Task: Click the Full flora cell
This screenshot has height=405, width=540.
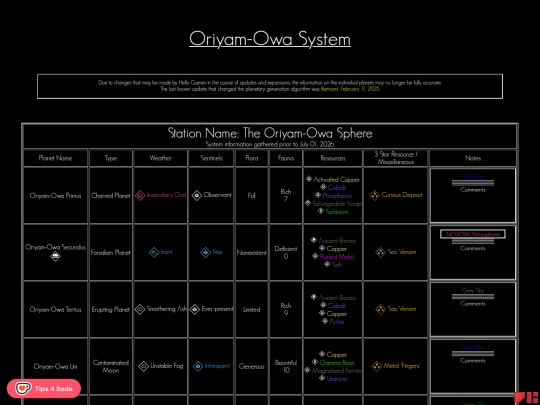Action: (252, 196)
